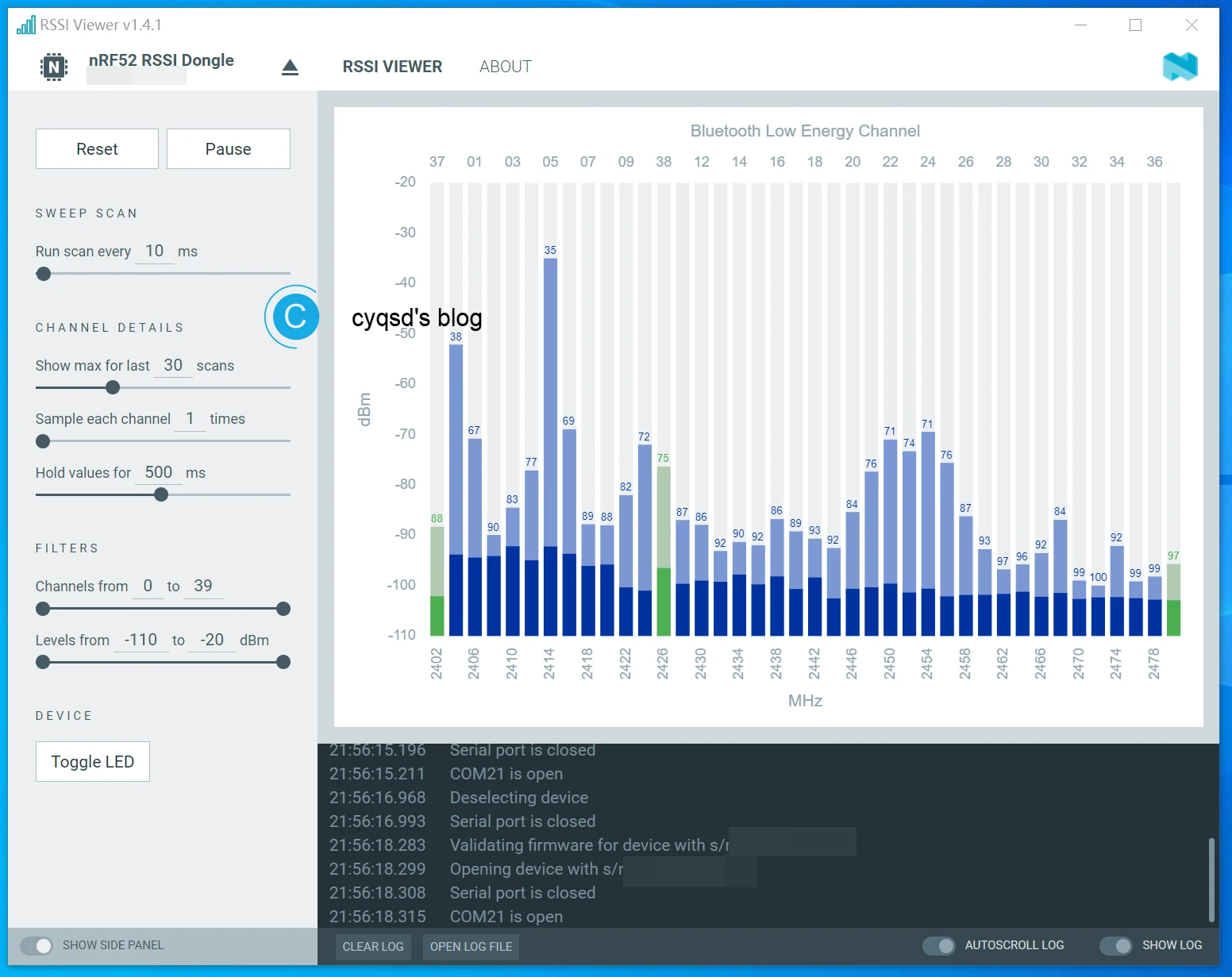
Task: Click OPEN LOG FILE button
Action: (471, 946)
